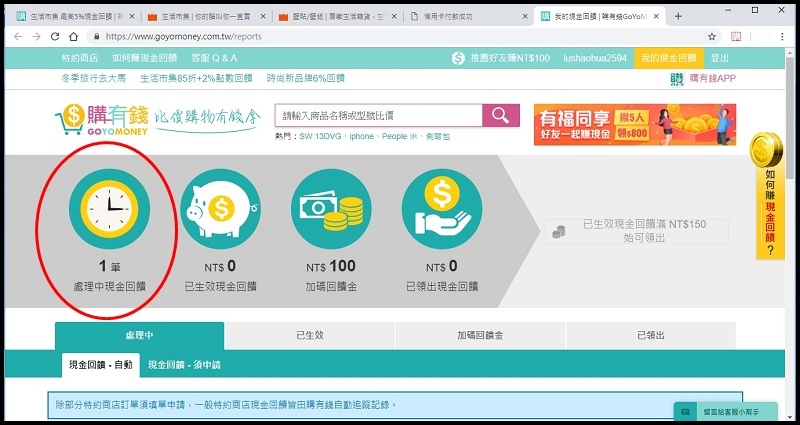Switch to the 已生效 tab
Viewport: 800px width, 425px height.
pyautogui.click(x=310, y=336)
